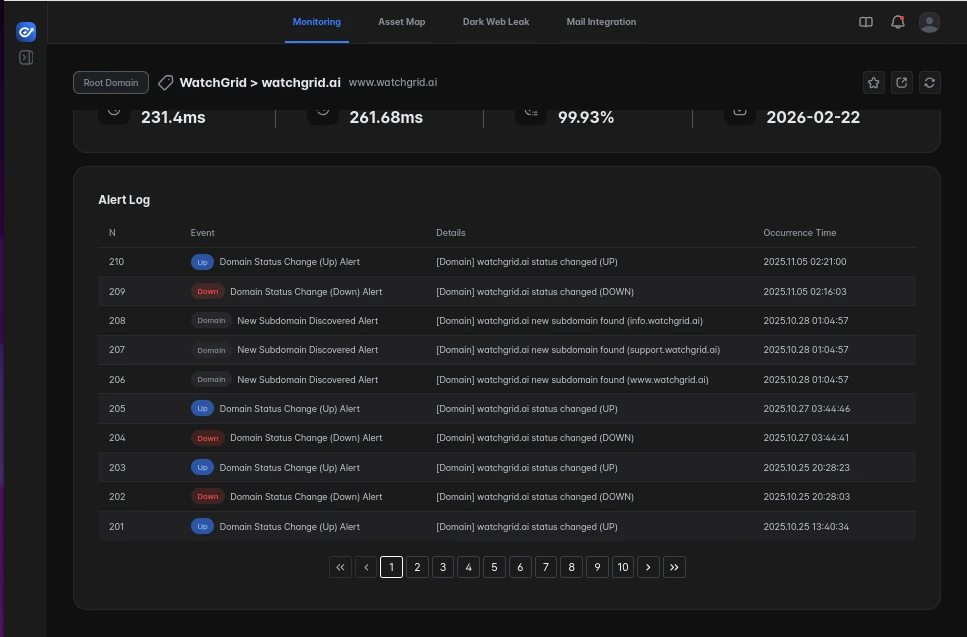967x637 pixels.
Task: Open www.watchgrid.ai link
Action: tap(393, 82)
